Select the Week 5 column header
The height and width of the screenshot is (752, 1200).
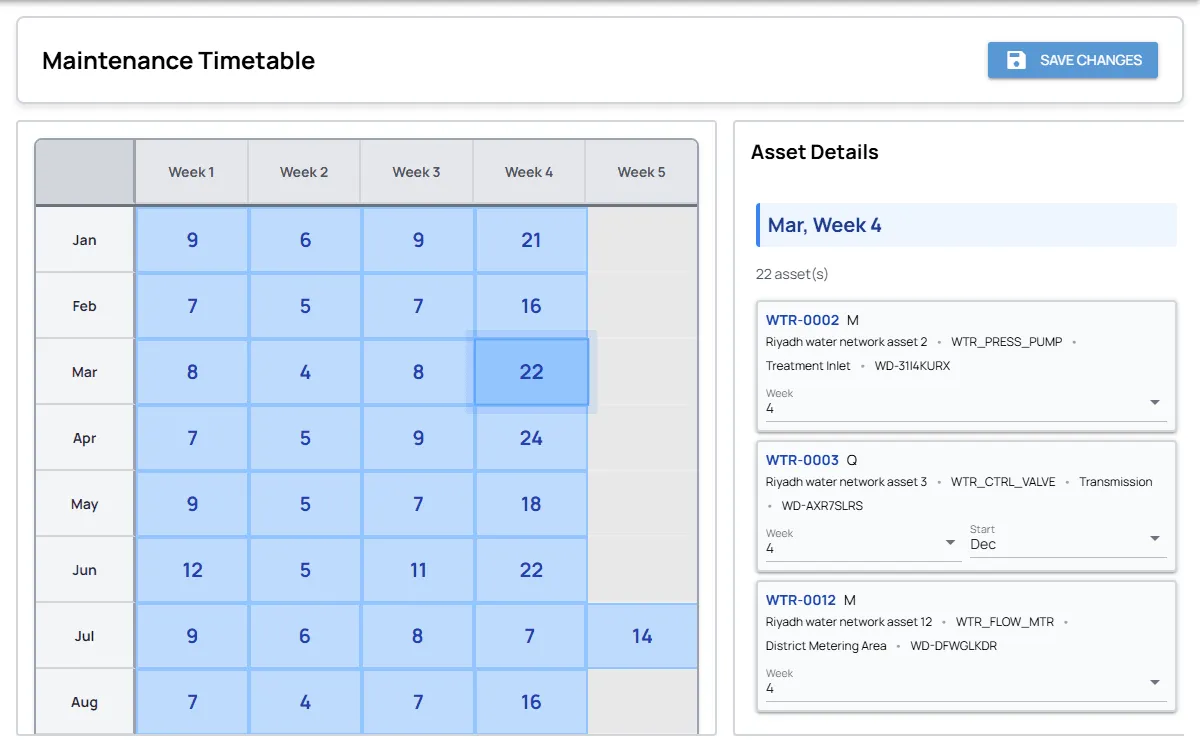pyautogui.click(x=641, y=172)
